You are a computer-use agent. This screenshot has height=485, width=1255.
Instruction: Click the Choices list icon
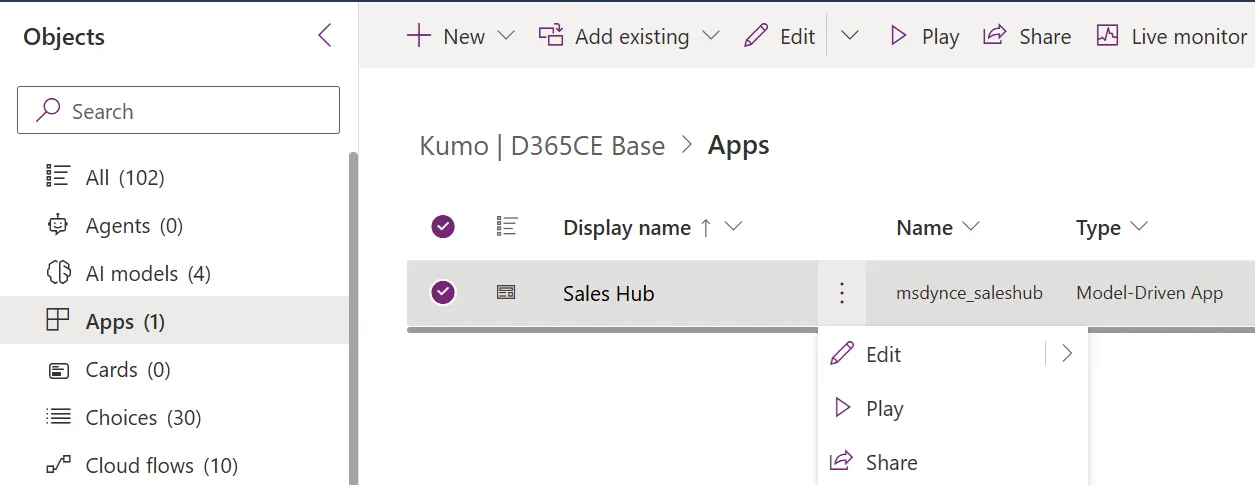coord(58,417)
